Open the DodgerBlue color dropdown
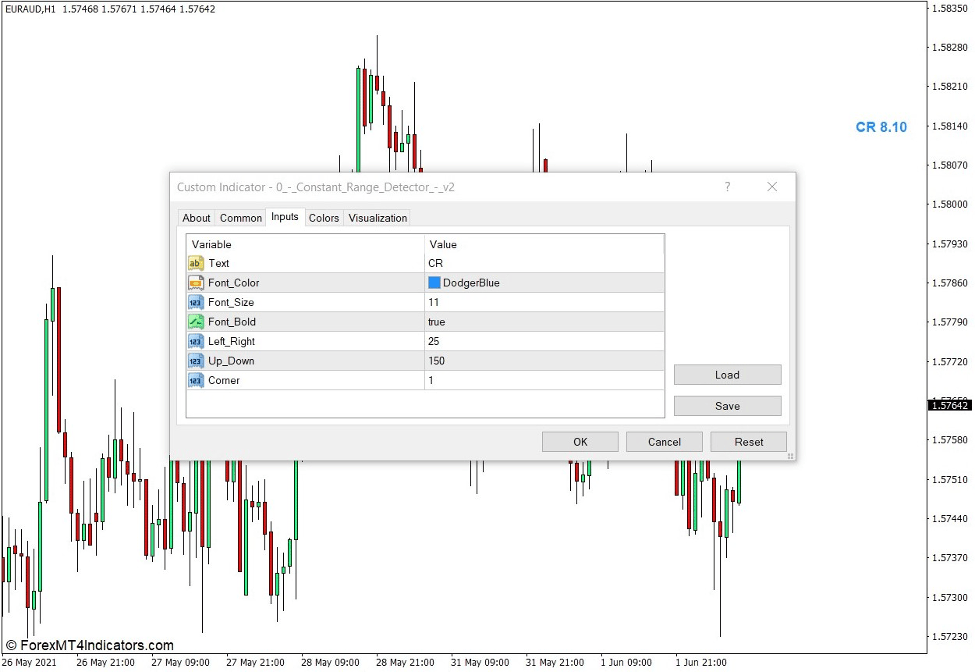The width and height of the screenshot is (977, 672). pos(545,283)
